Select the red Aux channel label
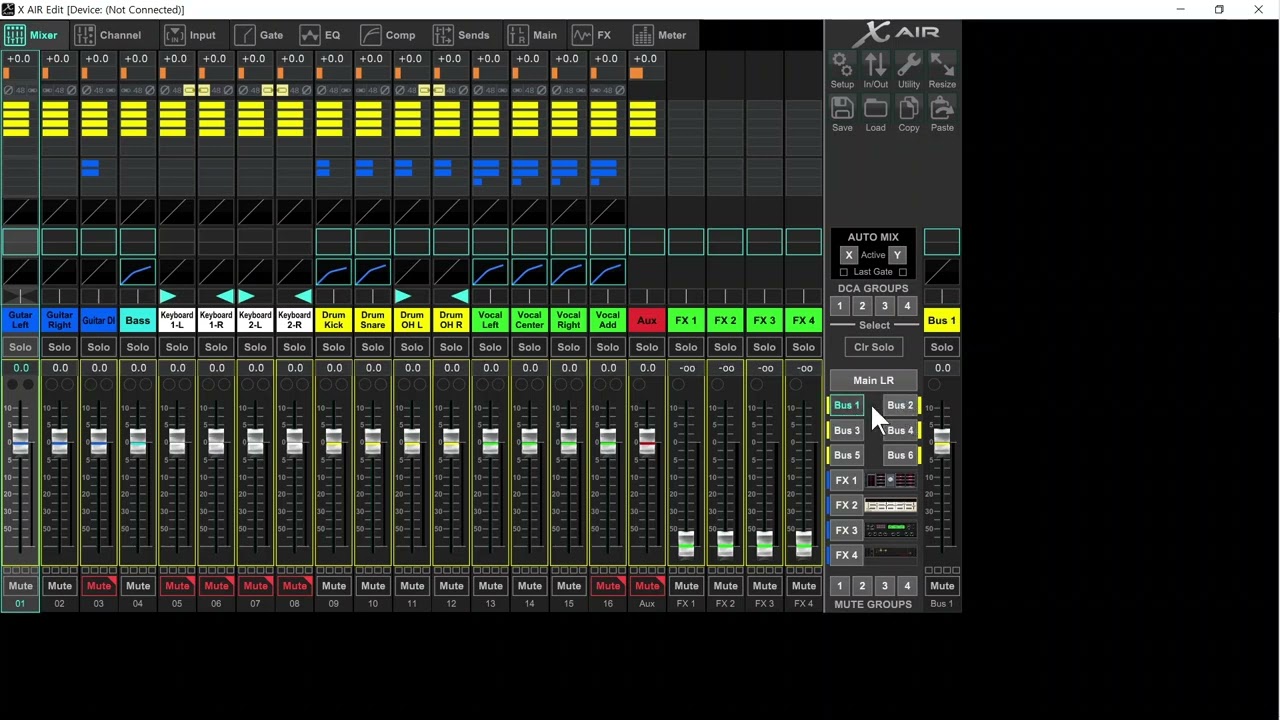The width and height of the screenshot is (1280, 720). [647, 320]
